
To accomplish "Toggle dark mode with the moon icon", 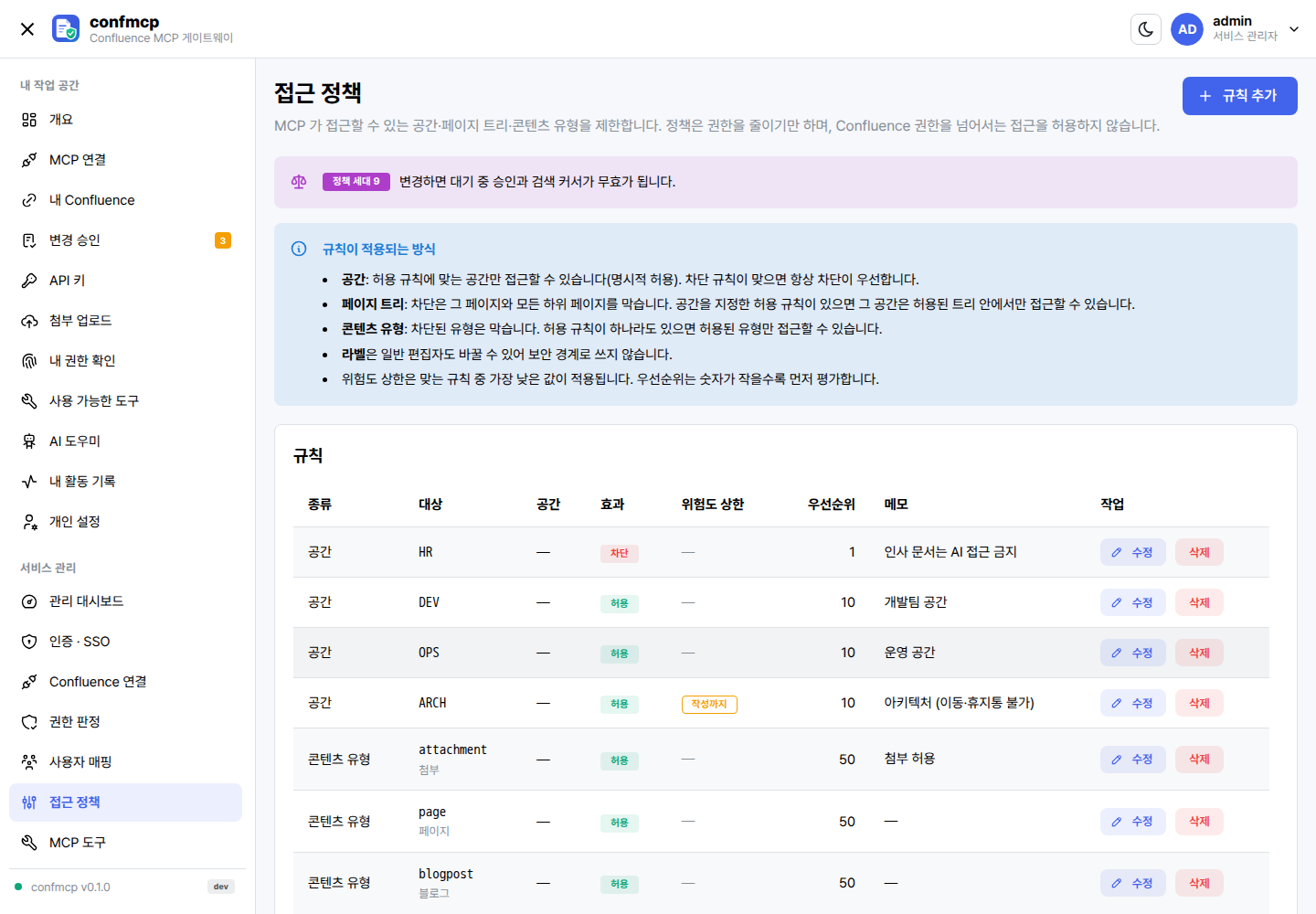I will 1146,29.
